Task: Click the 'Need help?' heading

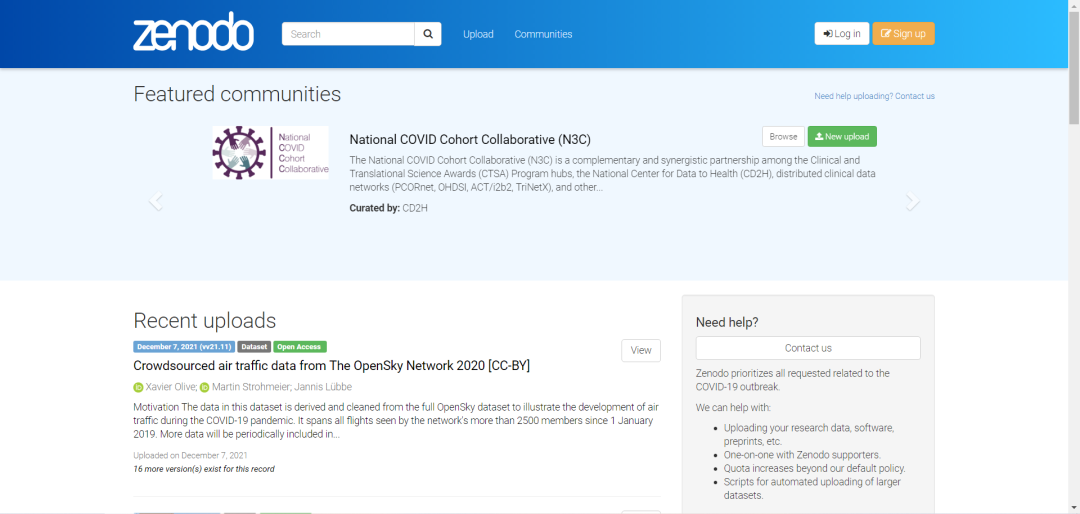Action: click(727, 322)
